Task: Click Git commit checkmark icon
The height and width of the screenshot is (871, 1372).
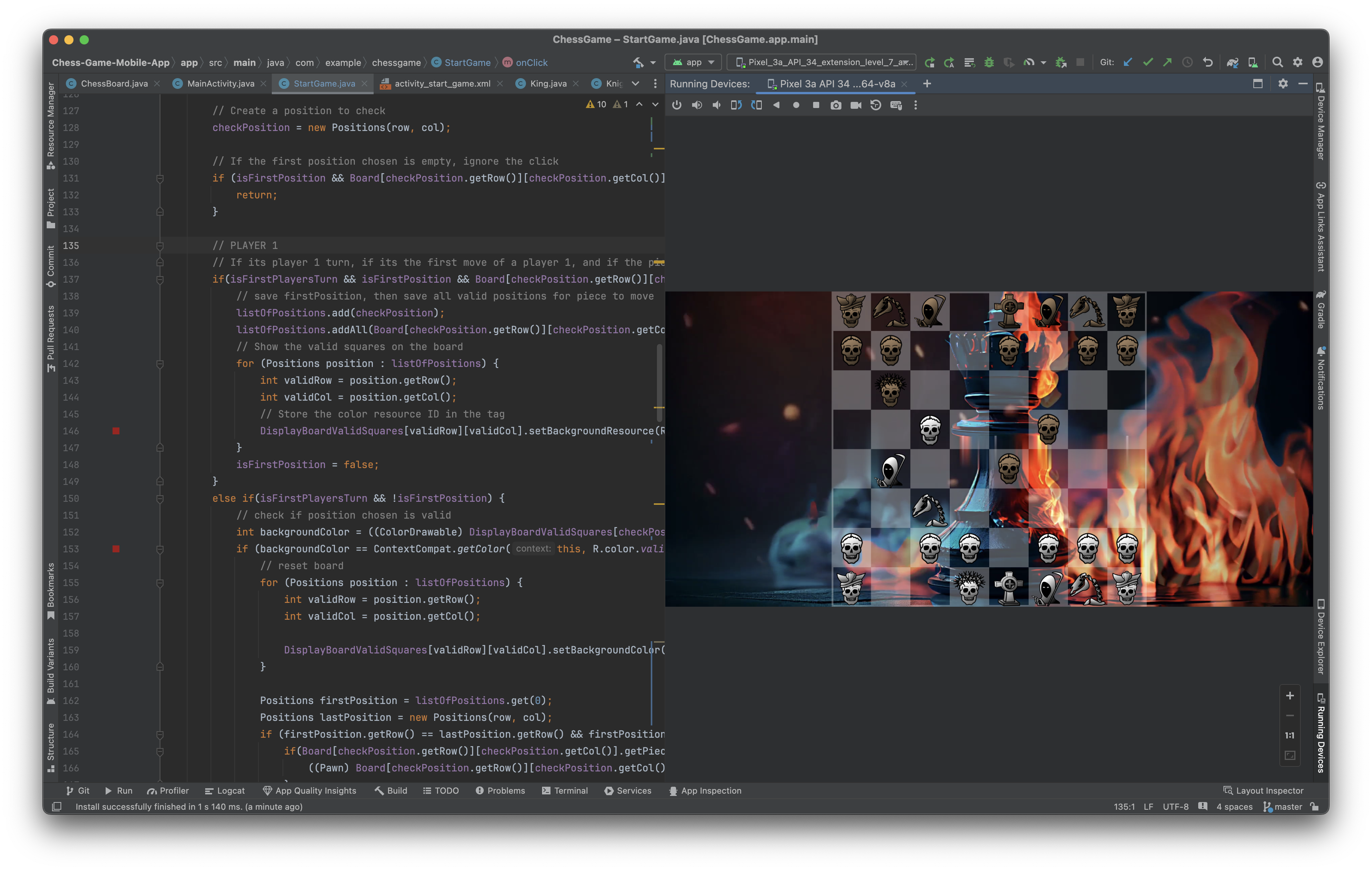Action: click(1148, 63)
